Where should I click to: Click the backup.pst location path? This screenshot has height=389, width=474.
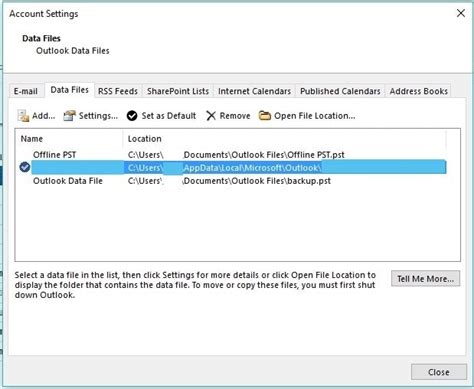(229, 181)
